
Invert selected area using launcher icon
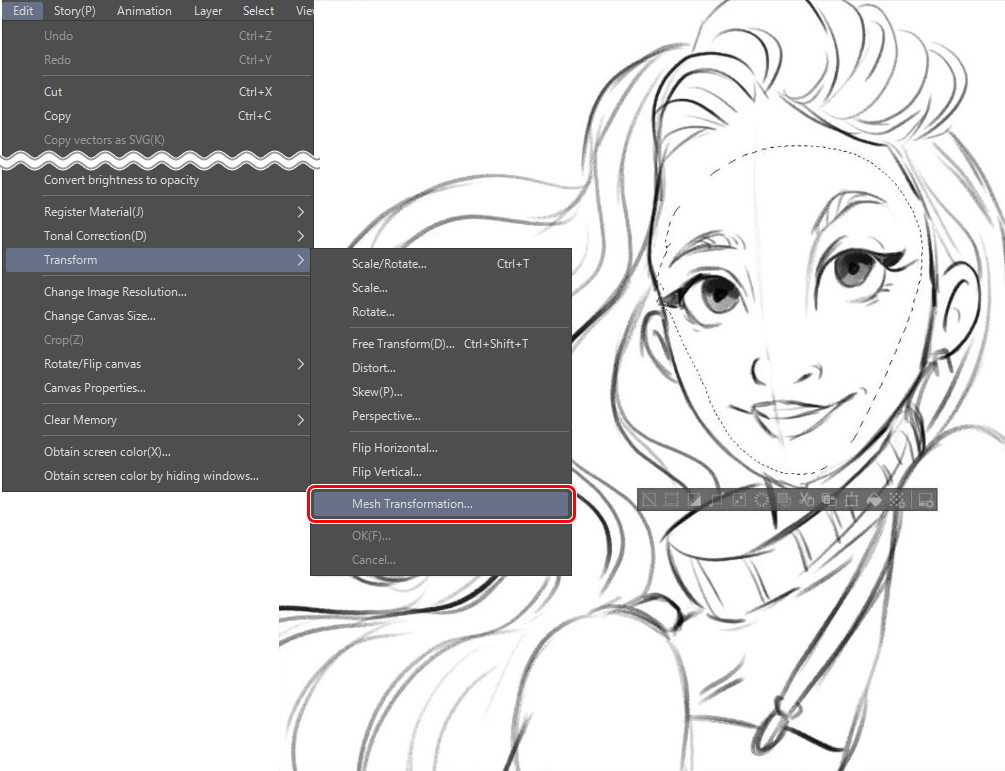(x=693, y=499)
